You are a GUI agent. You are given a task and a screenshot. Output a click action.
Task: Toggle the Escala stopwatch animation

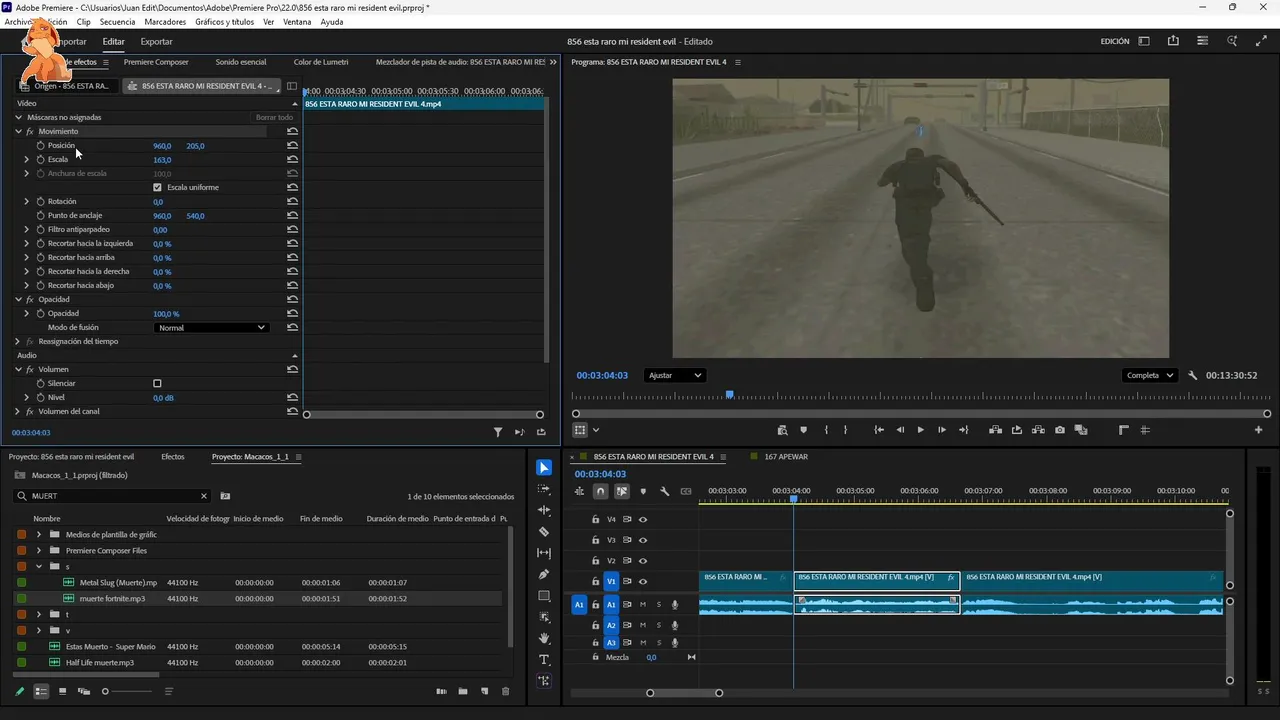pyautogui.click(x=41, y=160)
